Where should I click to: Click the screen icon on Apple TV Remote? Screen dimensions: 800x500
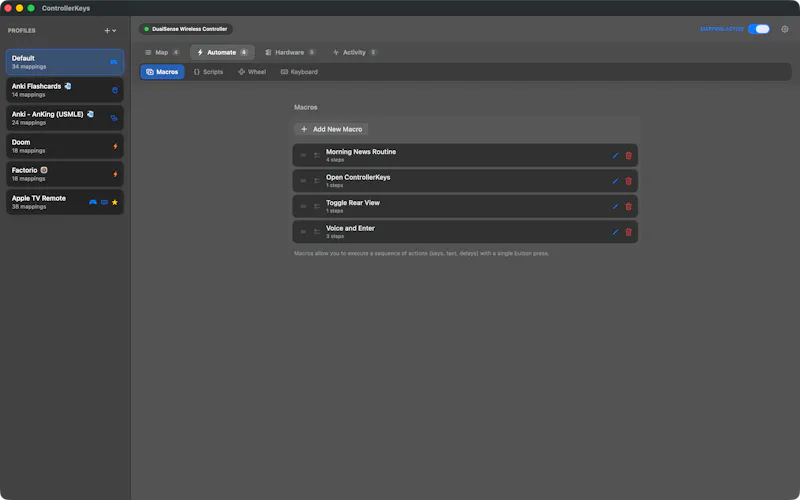tap(104, 202)
